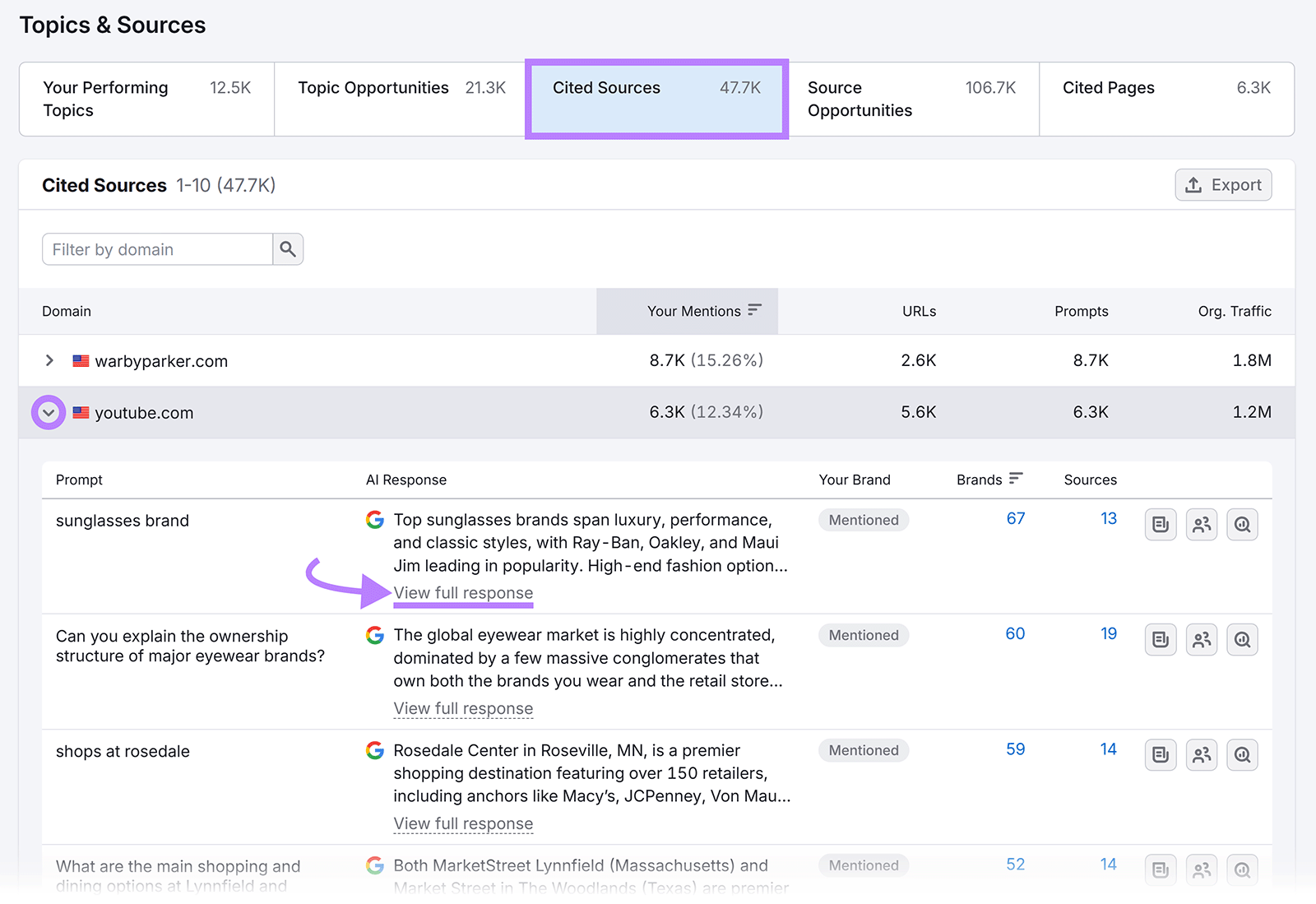Click the Filter by domain field

(x=157, y=249)
